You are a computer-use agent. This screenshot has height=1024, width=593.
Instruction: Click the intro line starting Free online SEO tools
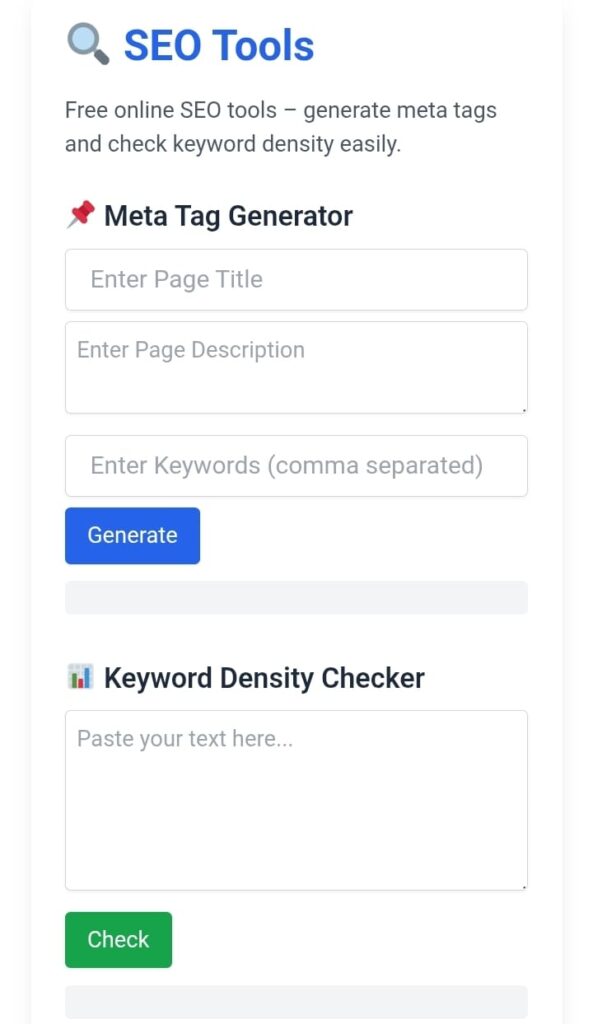point(281,110)
